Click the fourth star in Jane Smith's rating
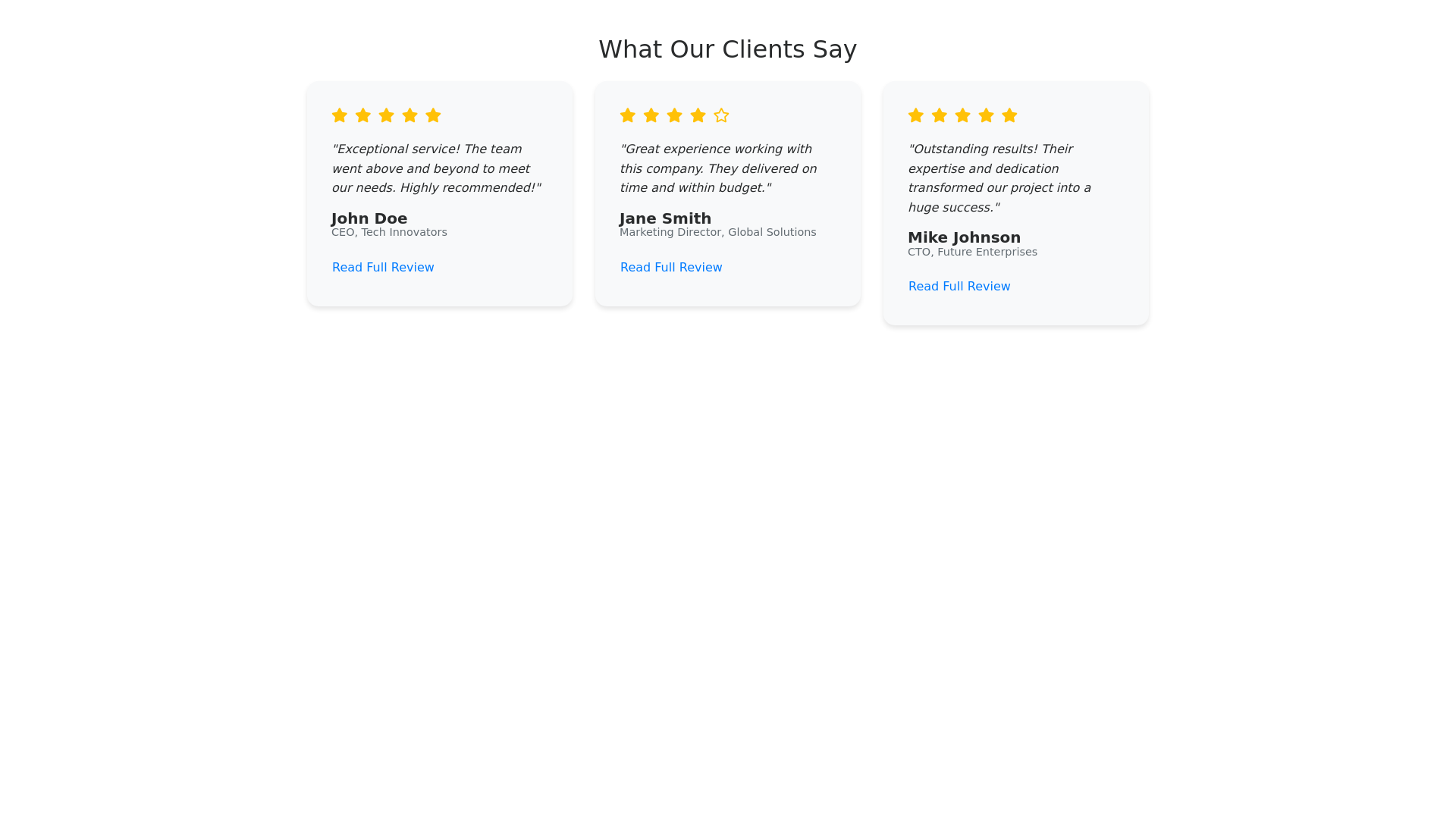The width and height of the screenshot is (1456, 819). (x=698, y=115)
